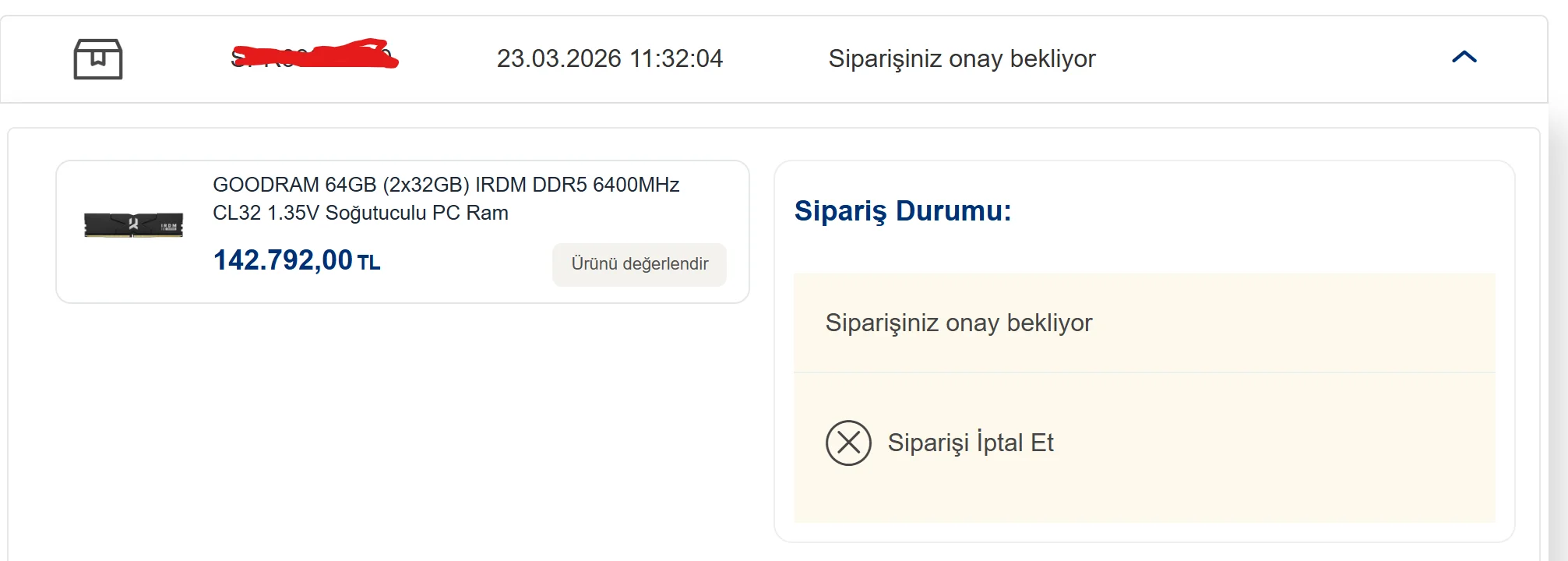The height and width of the screenshot is (561, 1568).
Task: Click the price 142.792,00 TL
Action: [297, 262]
